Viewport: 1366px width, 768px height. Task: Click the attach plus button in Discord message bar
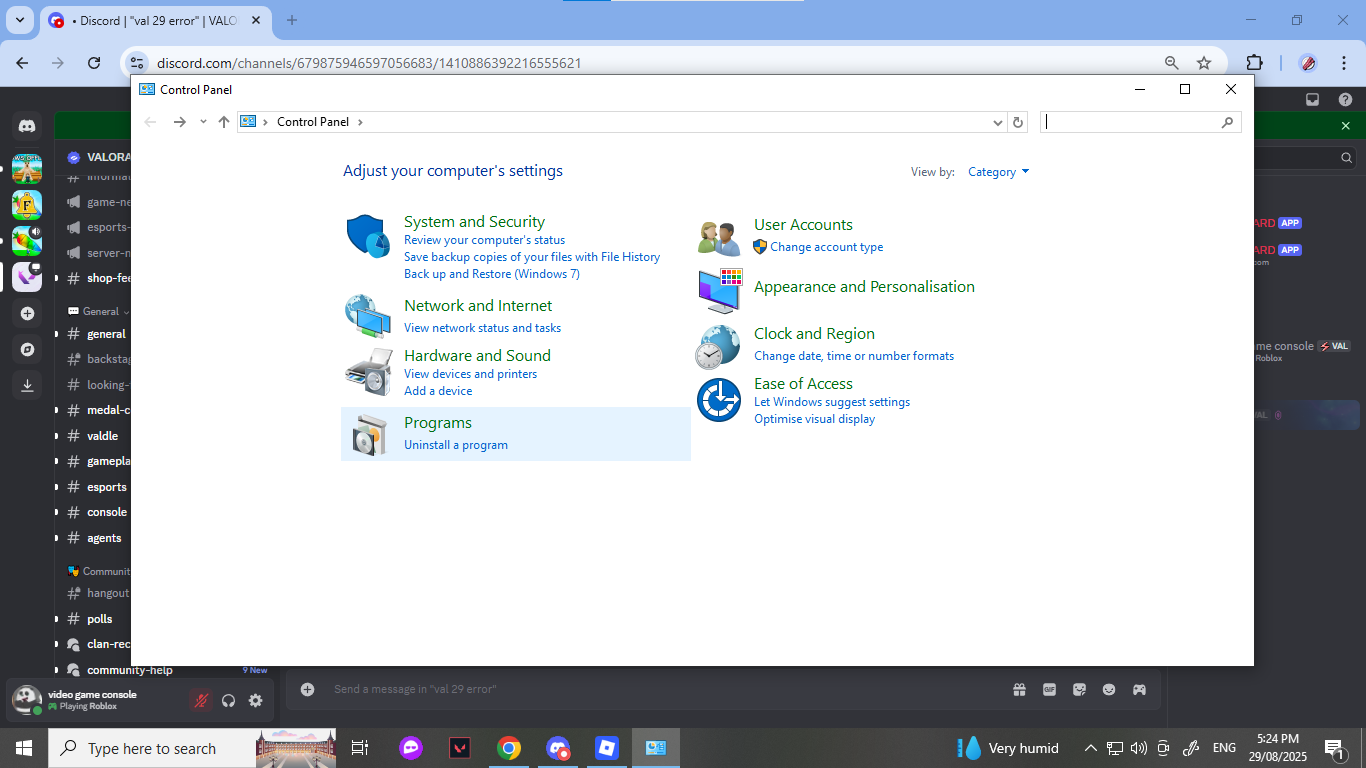click(308, 689)
